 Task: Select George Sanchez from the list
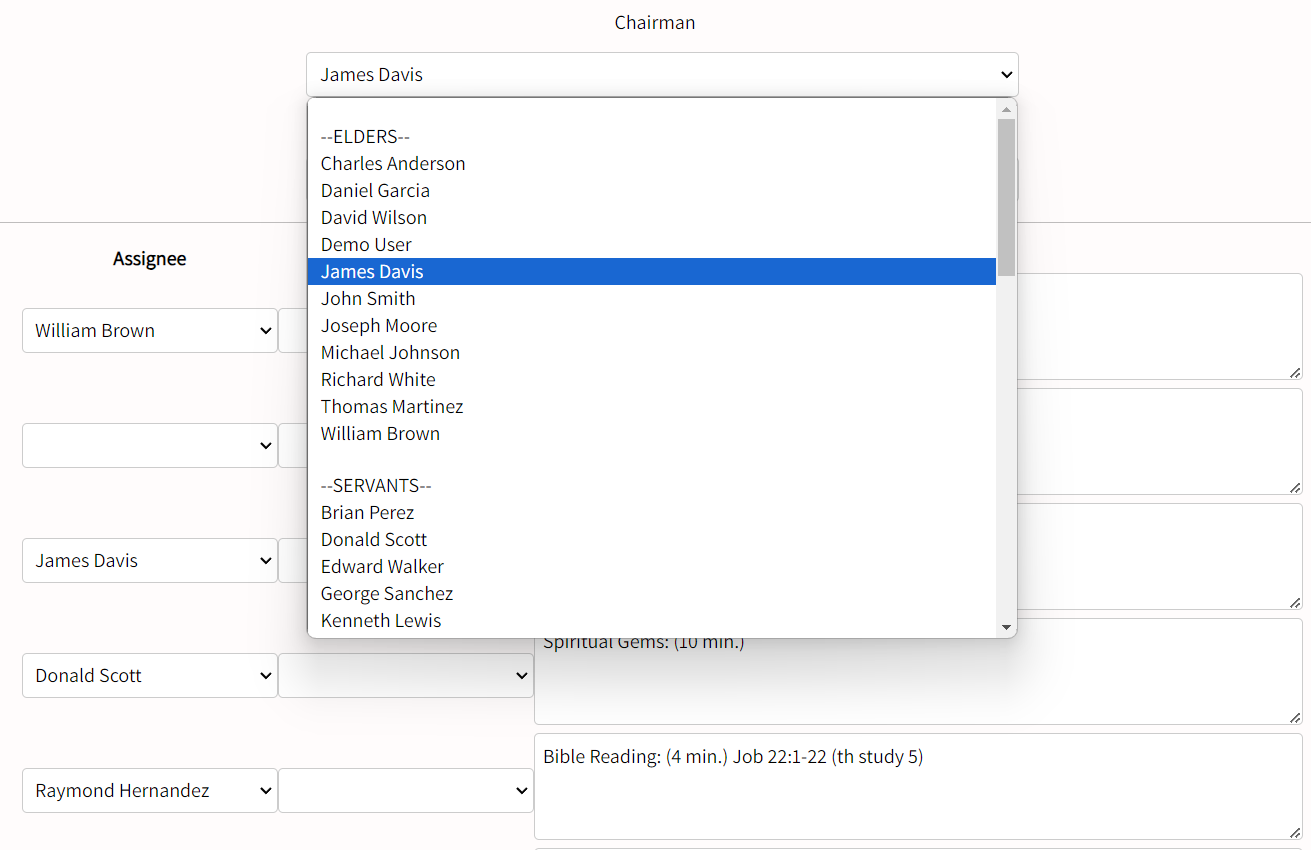[x=652, y=594]
